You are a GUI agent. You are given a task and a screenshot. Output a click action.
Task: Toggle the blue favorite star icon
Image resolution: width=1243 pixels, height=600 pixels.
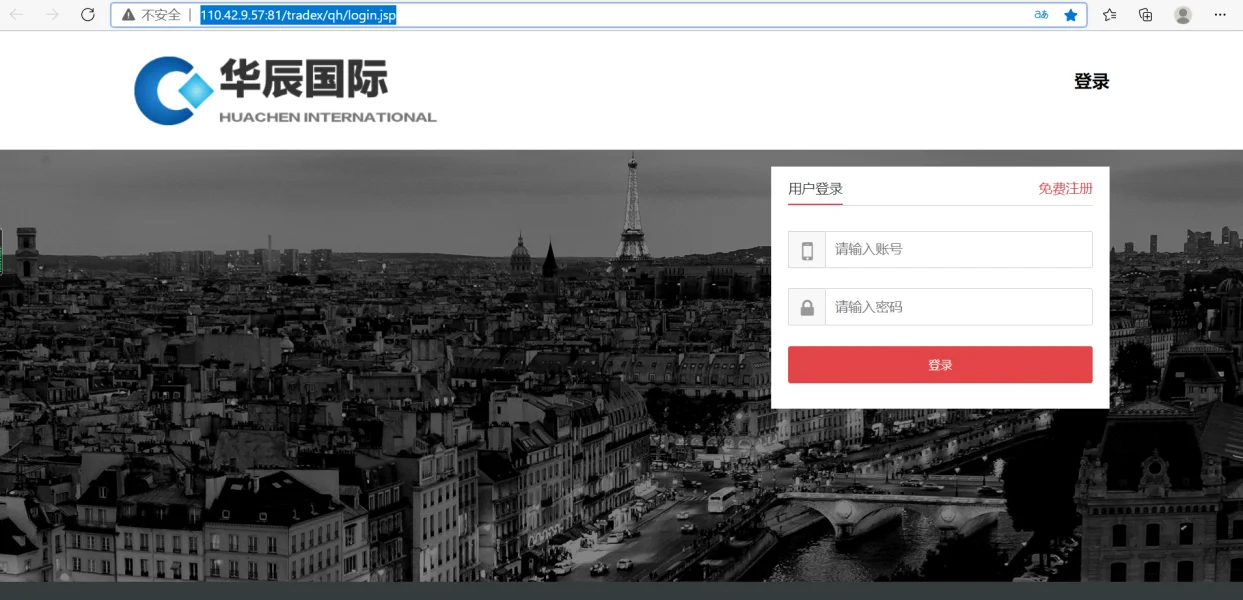(x=1071, y=15)
